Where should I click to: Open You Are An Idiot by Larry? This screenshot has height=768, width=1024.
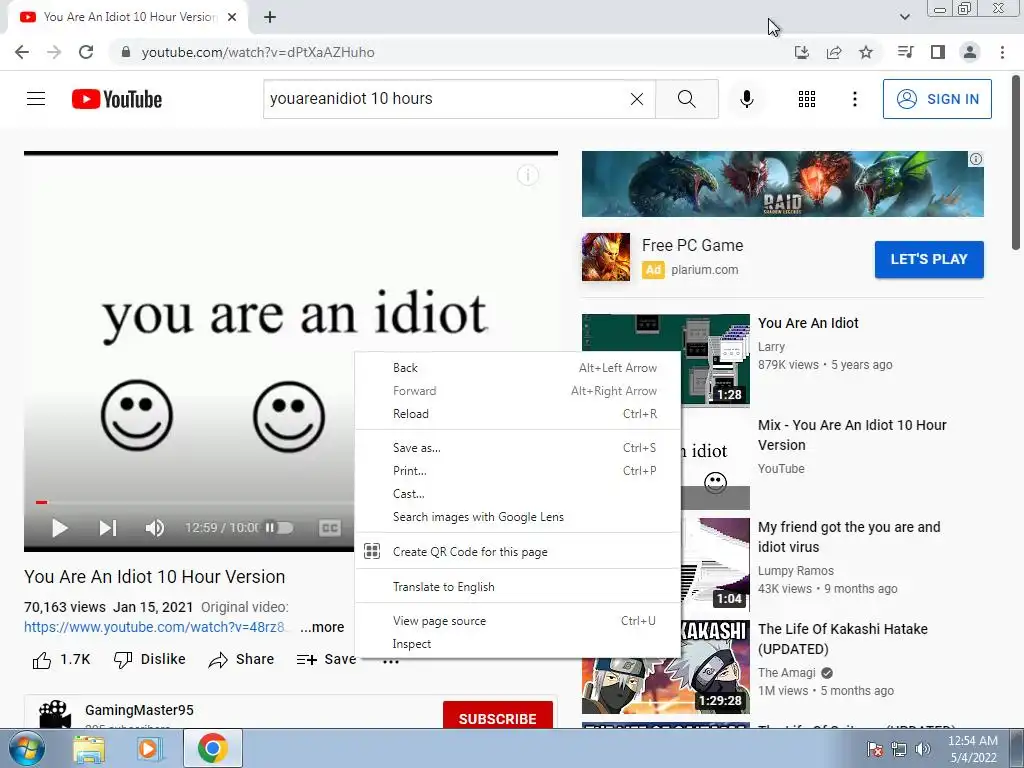(x=808, y=323)
